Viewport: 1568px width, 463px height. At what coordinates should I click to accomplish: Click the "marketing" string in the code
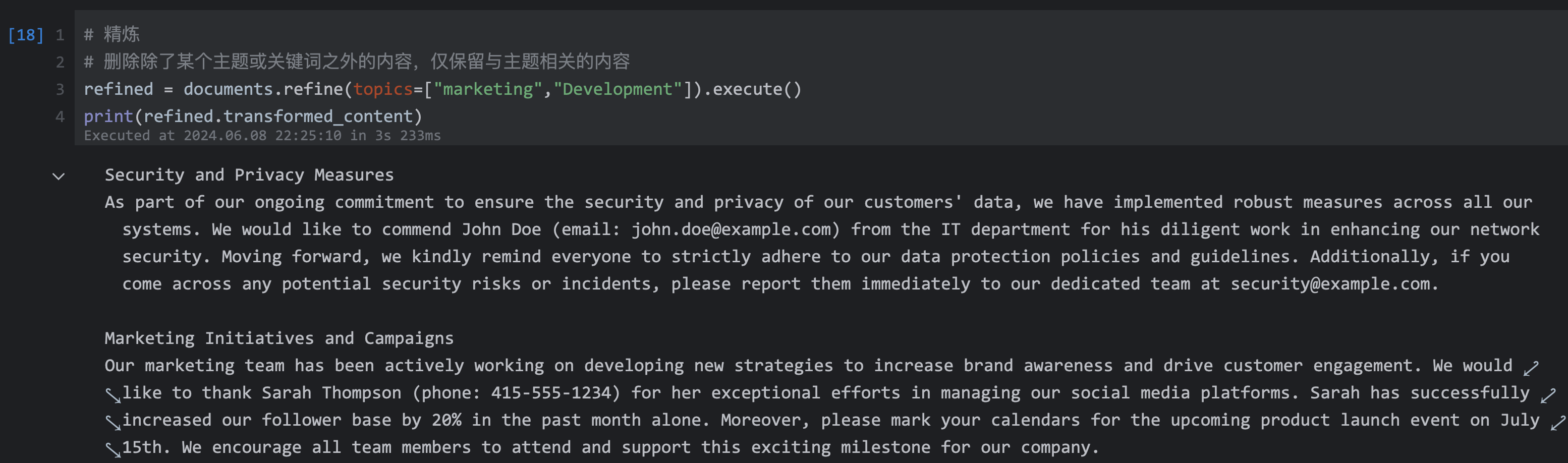click(487, 89)
